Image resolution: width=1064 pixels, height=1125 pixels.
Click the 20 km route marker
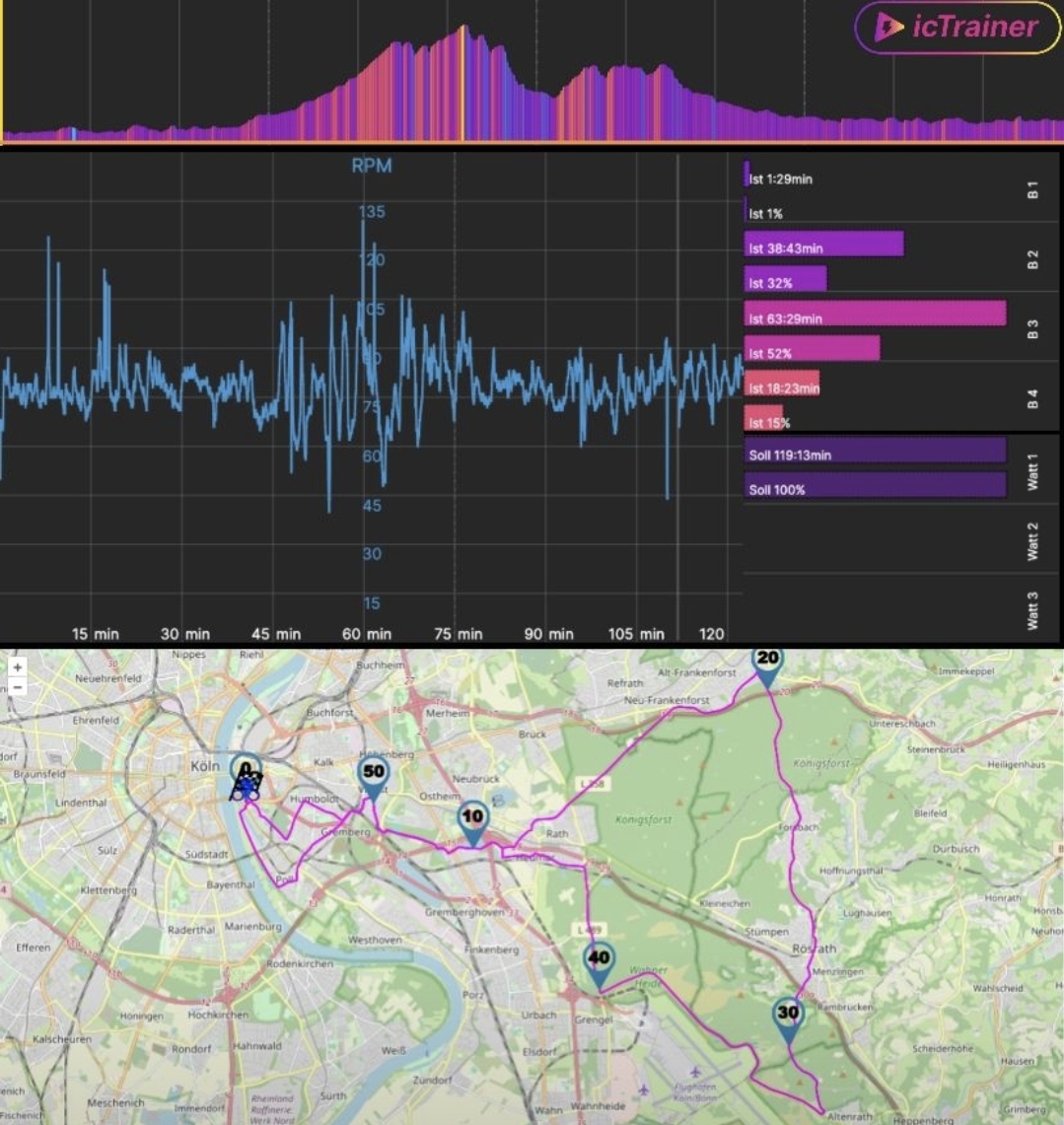(767, 665)
